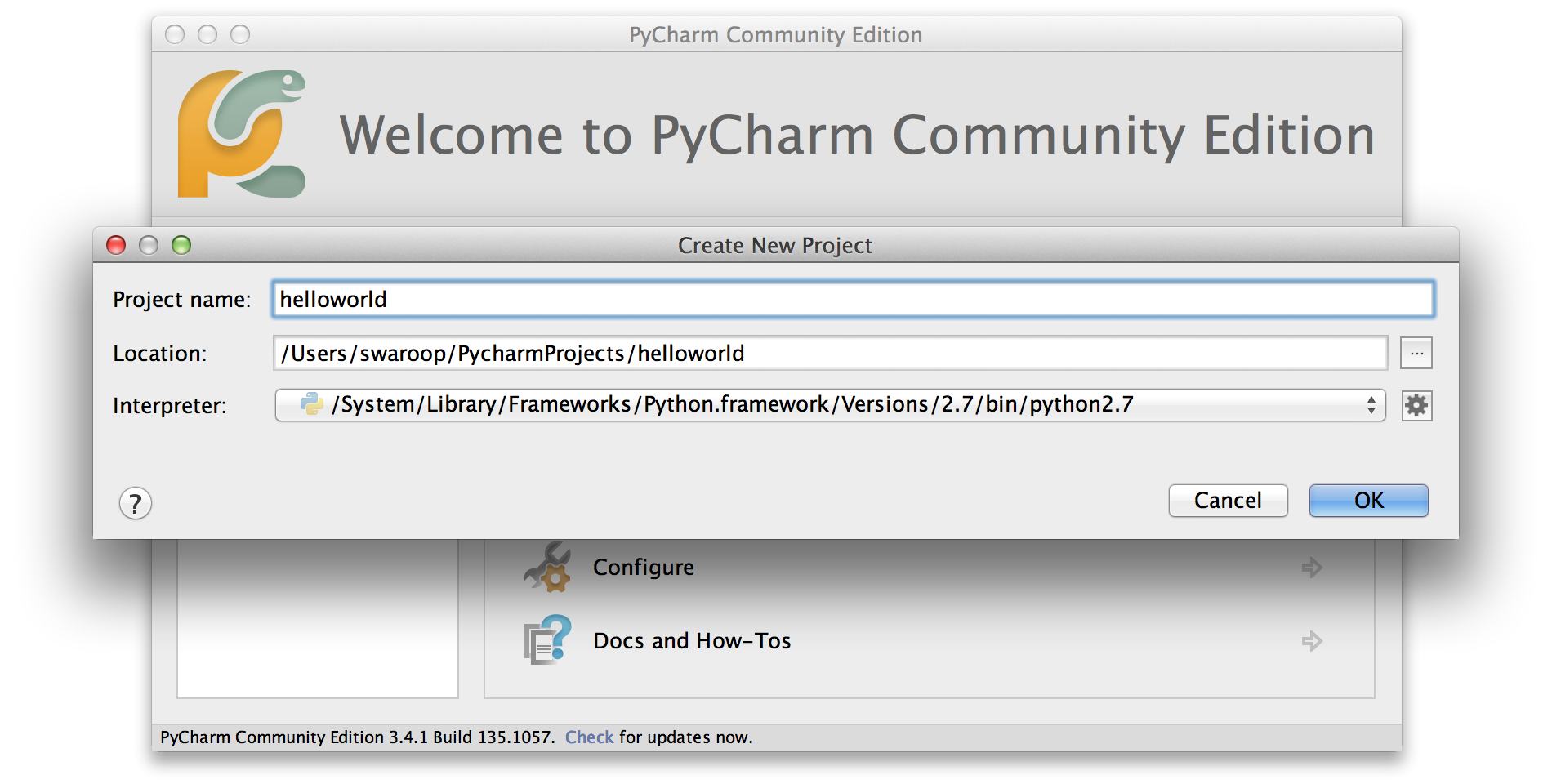Close the Create New Project dialog with the red button
1552x784 pixels.
[116, 245]
